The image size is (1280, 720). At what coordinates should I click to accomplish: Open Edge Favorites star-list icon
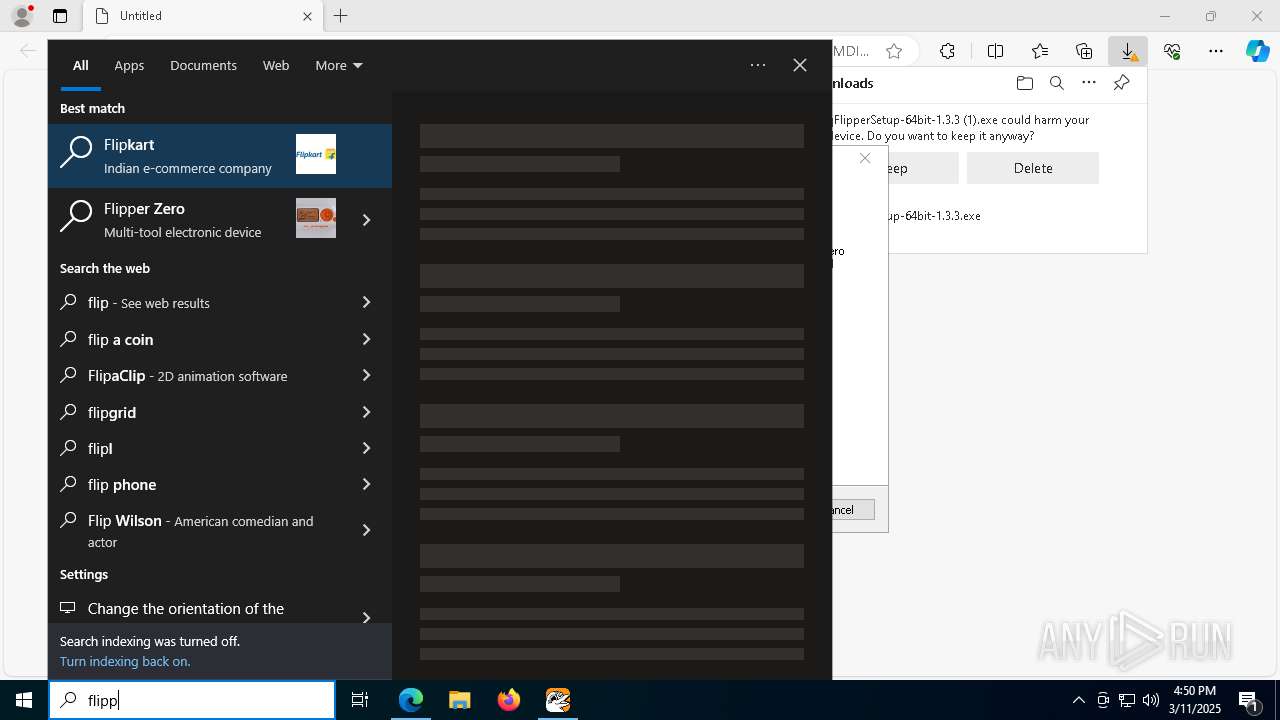pos(1040,51)
